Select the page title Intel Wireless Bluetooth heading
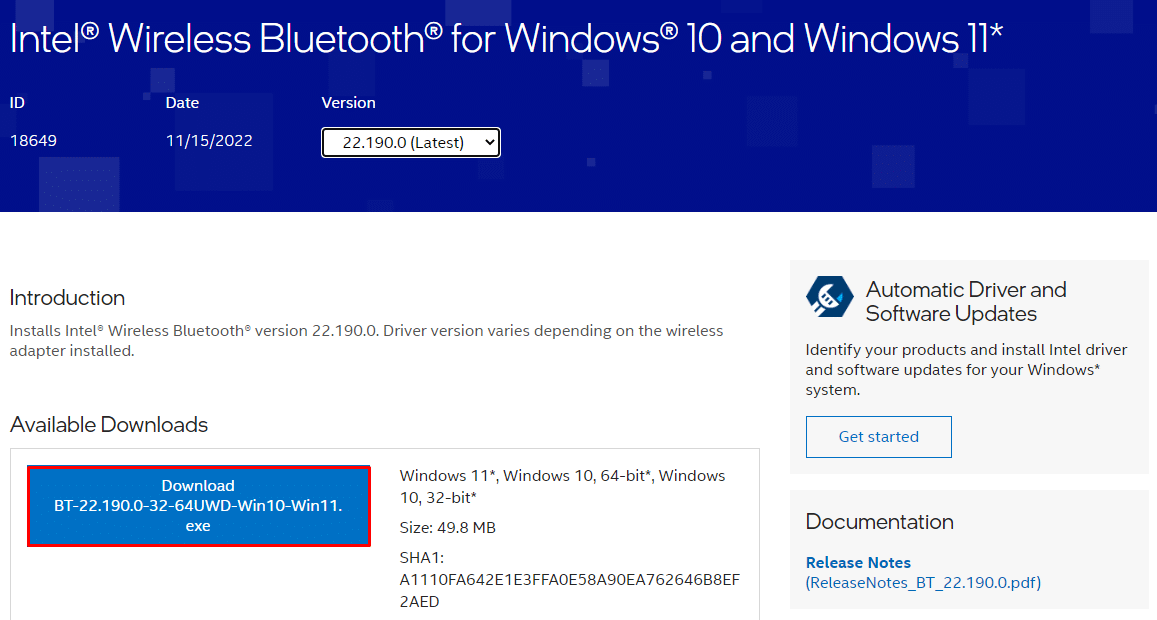This screenshot has width=1157, height=620. (506, 38)
